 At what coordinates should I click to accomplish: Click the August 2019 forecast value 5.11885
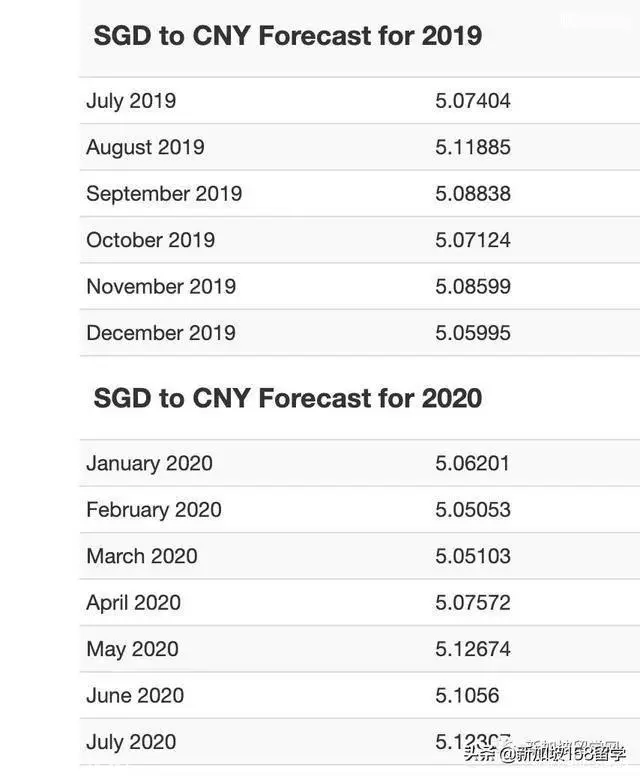(x=473, y=147)
